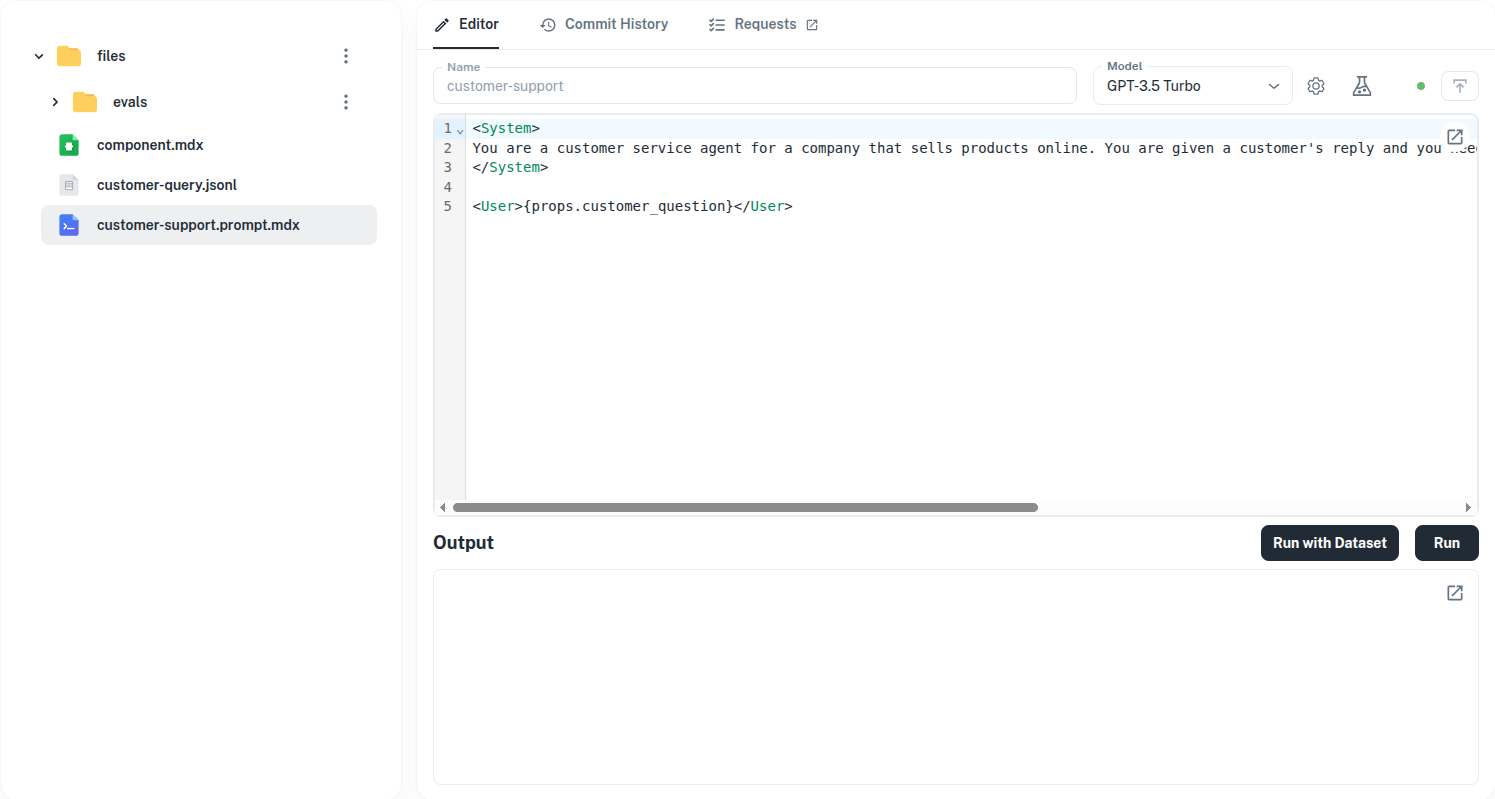This screenshot has width=1495, height=799.
Task: Click the blue customer-support.prompt.mdx icon
Action: coord(69,225)
